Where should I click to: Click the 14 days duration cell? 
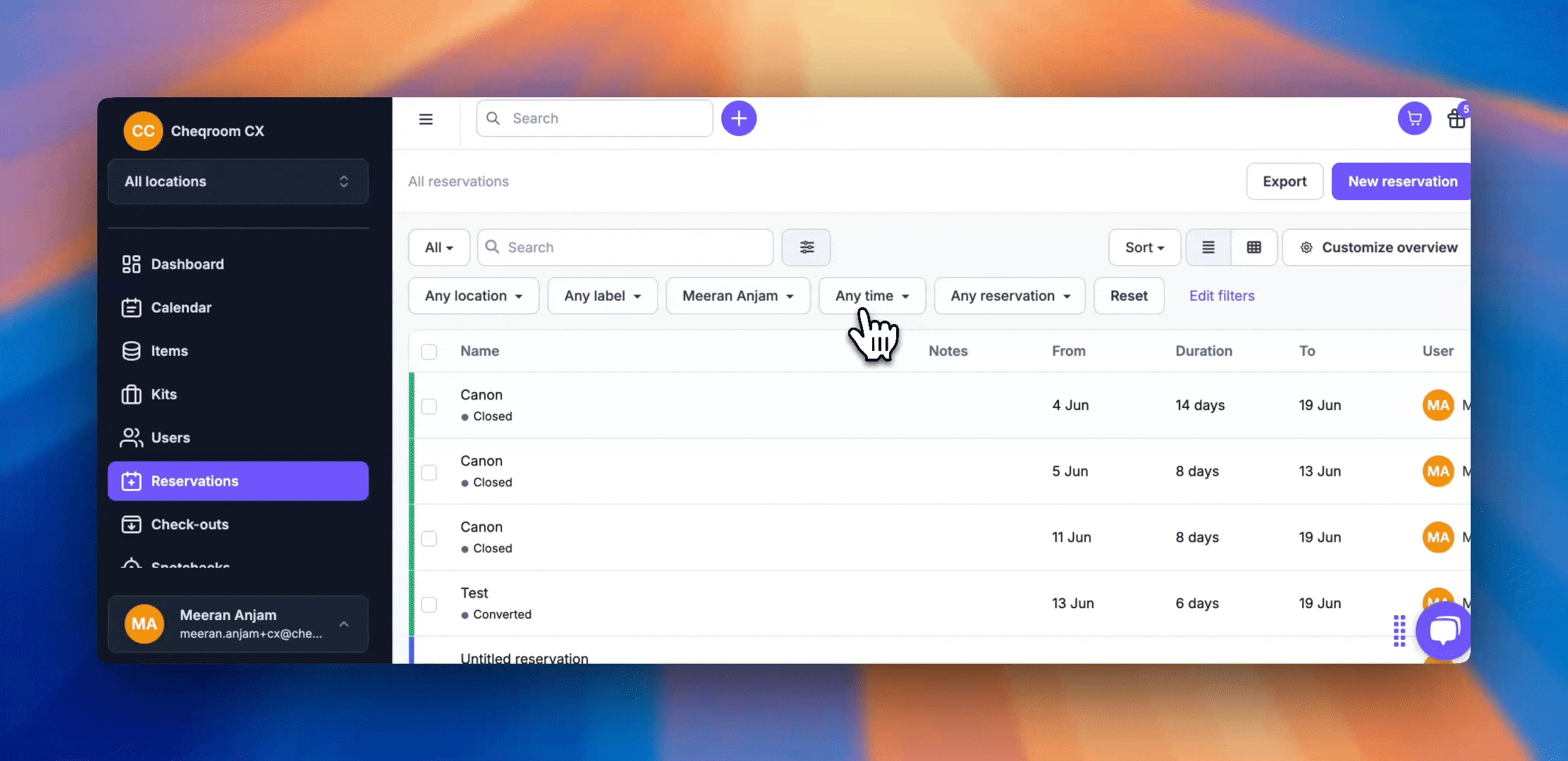[x=1200, y=405]
